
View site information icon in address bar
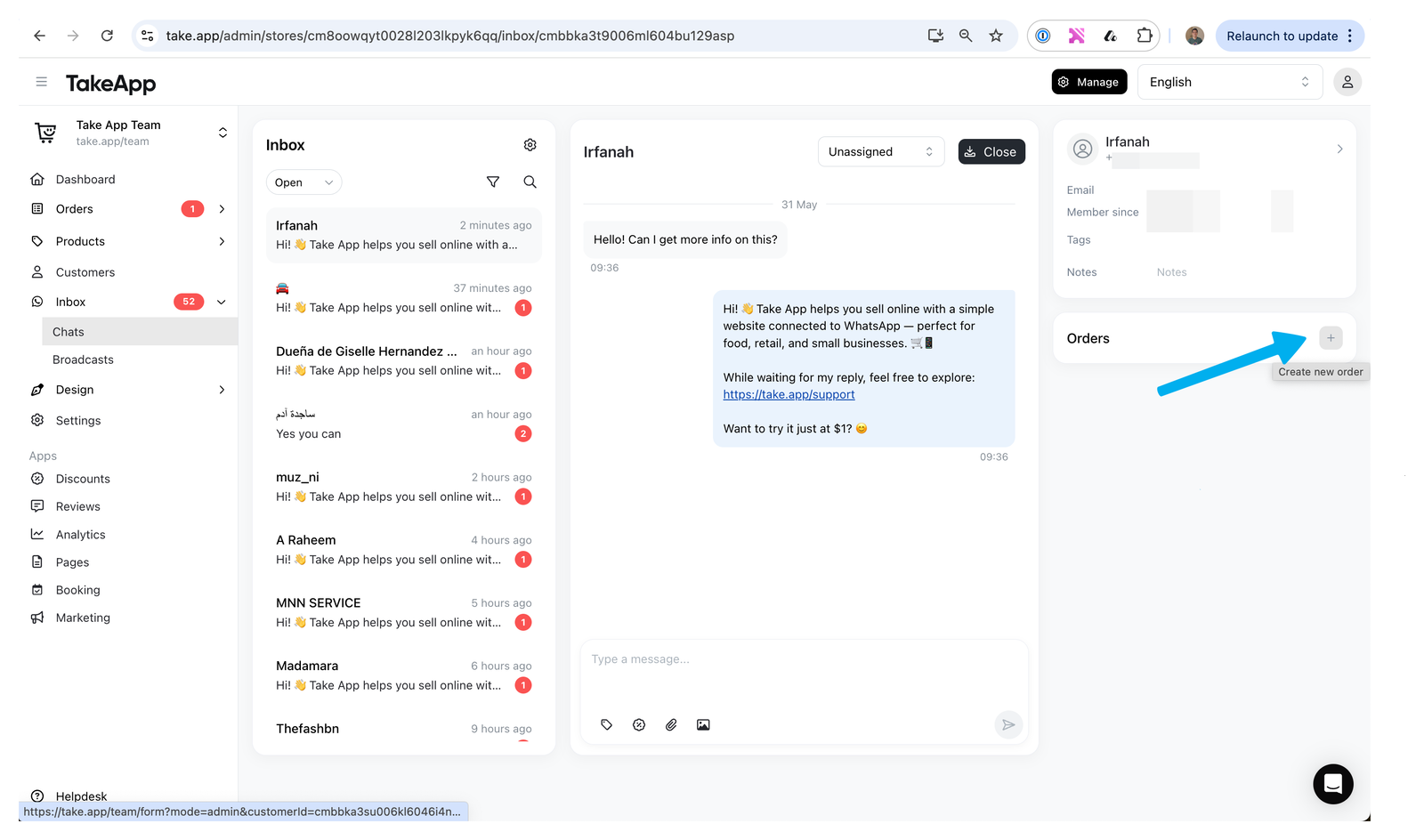coord(148,36)
